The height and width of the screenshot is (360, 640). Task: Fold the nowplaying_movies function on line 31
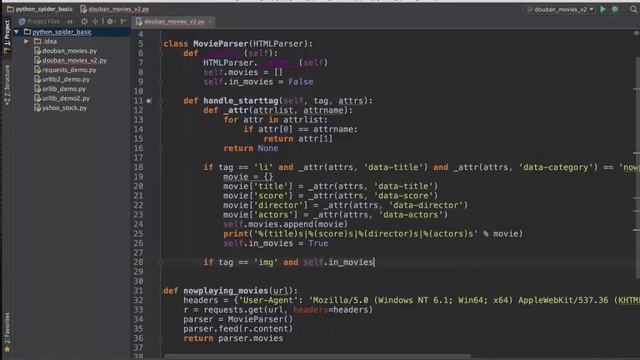point(161,291)
